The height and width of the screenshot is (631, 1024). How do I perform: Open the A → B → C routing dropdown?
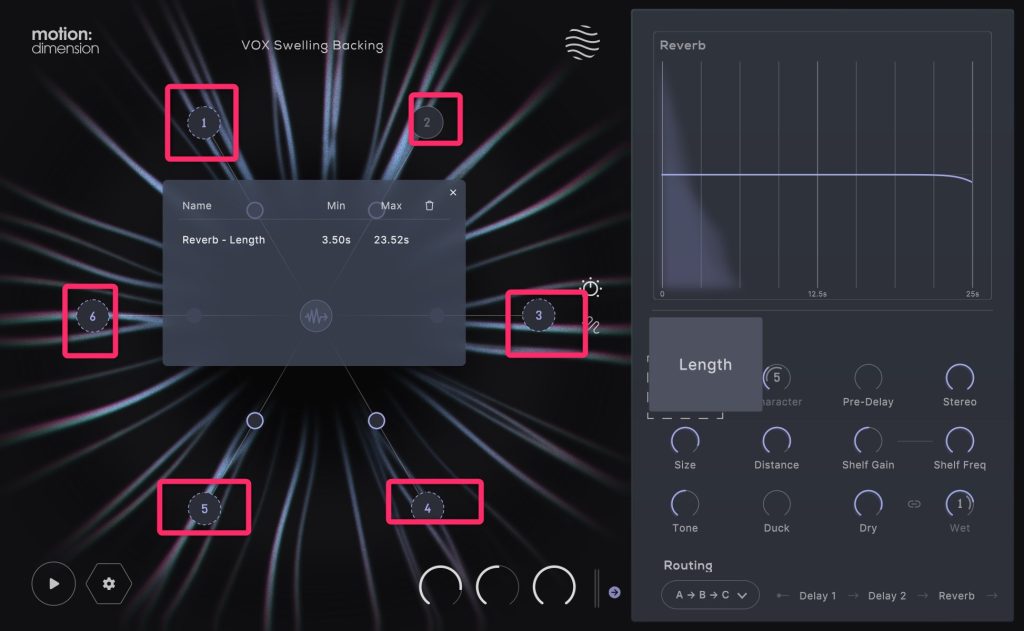click(x=710, y=595)
